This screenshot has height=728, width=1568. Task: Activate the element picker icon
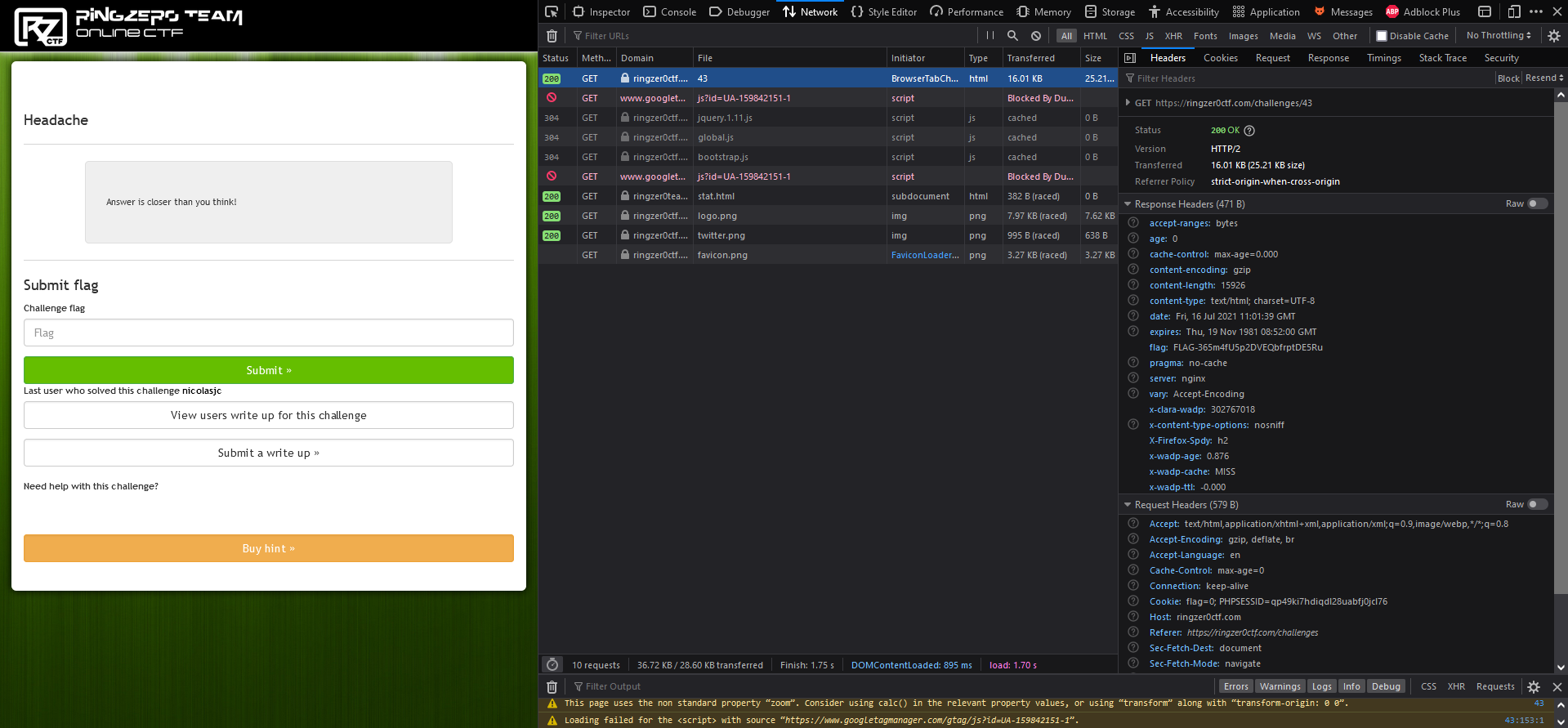pyautogui.click(x=552, y=11)
